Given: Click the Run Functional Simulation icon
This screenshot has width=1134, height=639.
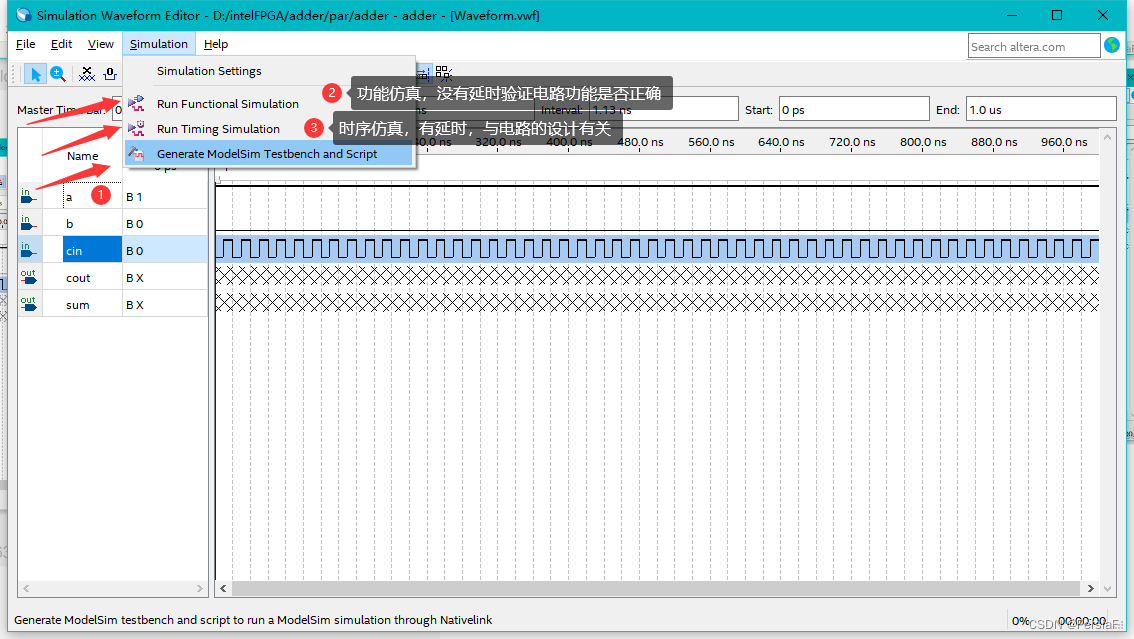Looking at the screenshot, I should click(136, 103).
